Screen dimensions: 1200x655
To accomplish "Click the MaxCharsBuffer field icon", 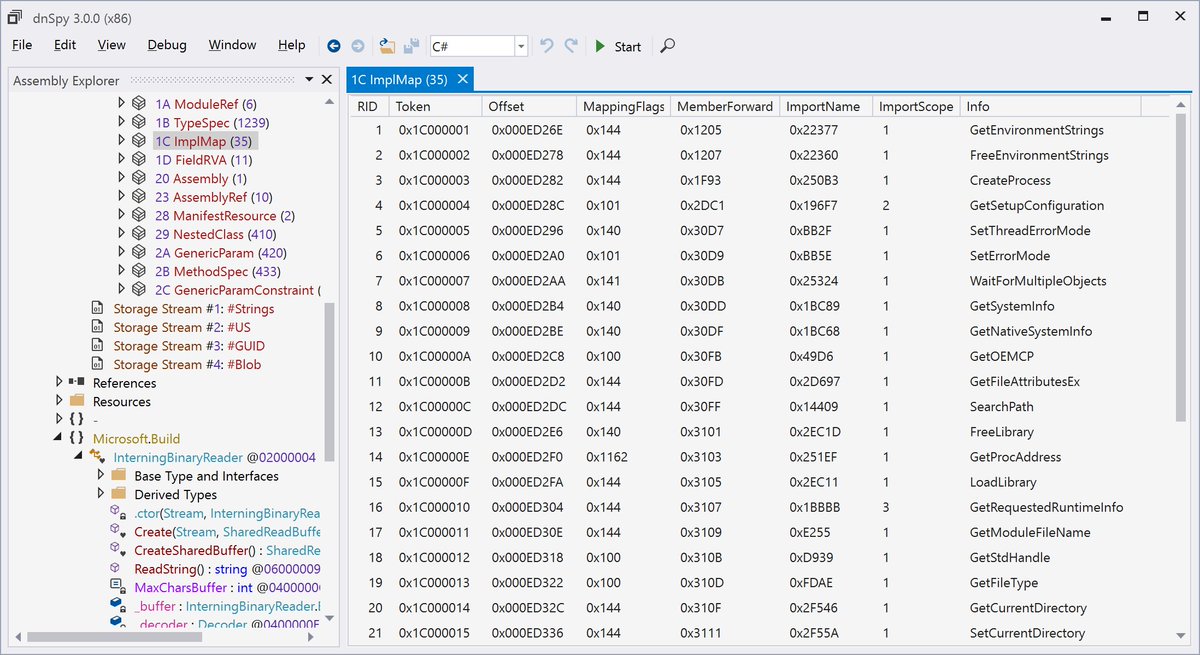I will point(118,587).
